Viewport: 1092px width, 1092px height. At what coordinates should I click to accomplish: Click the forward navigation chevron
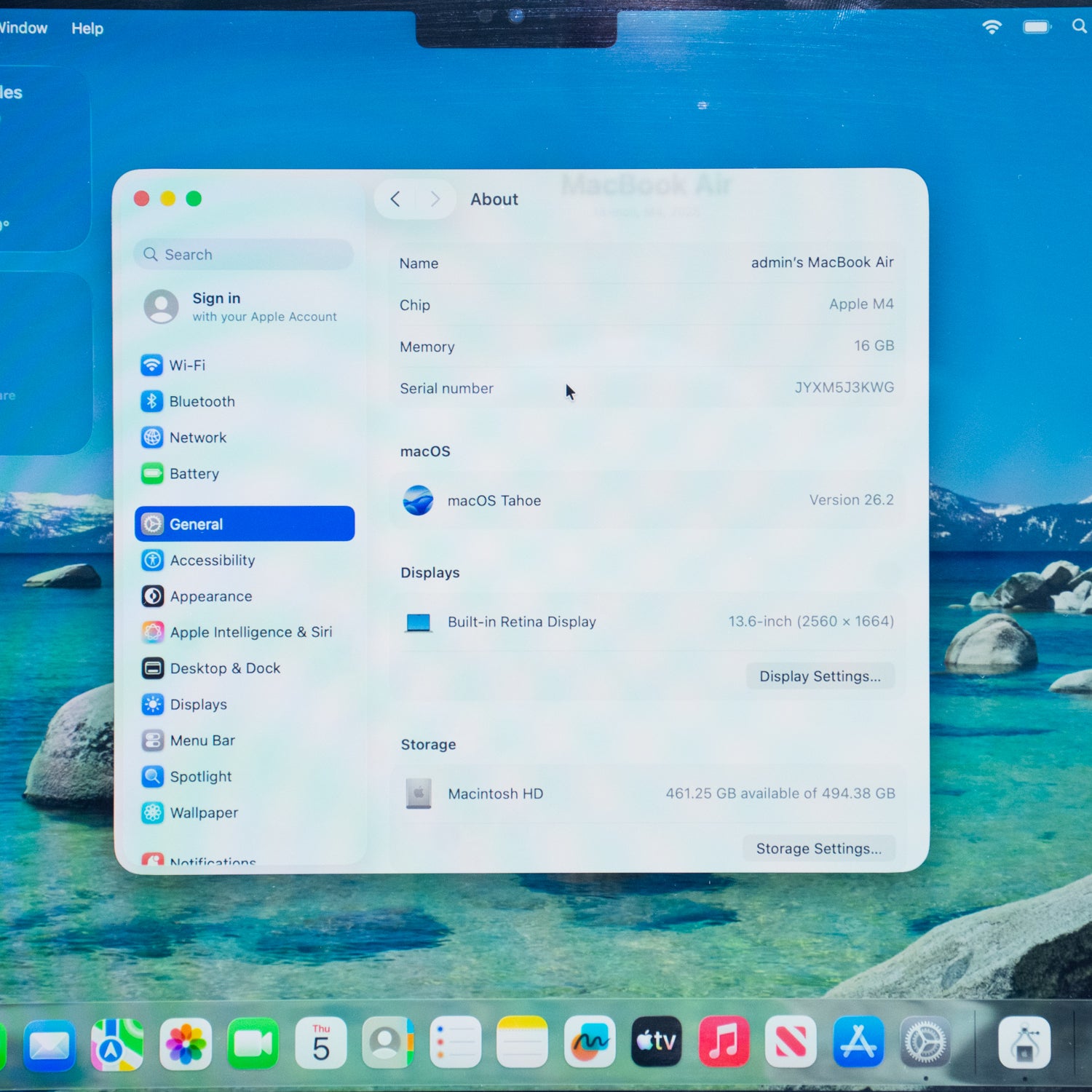(435, 199)
